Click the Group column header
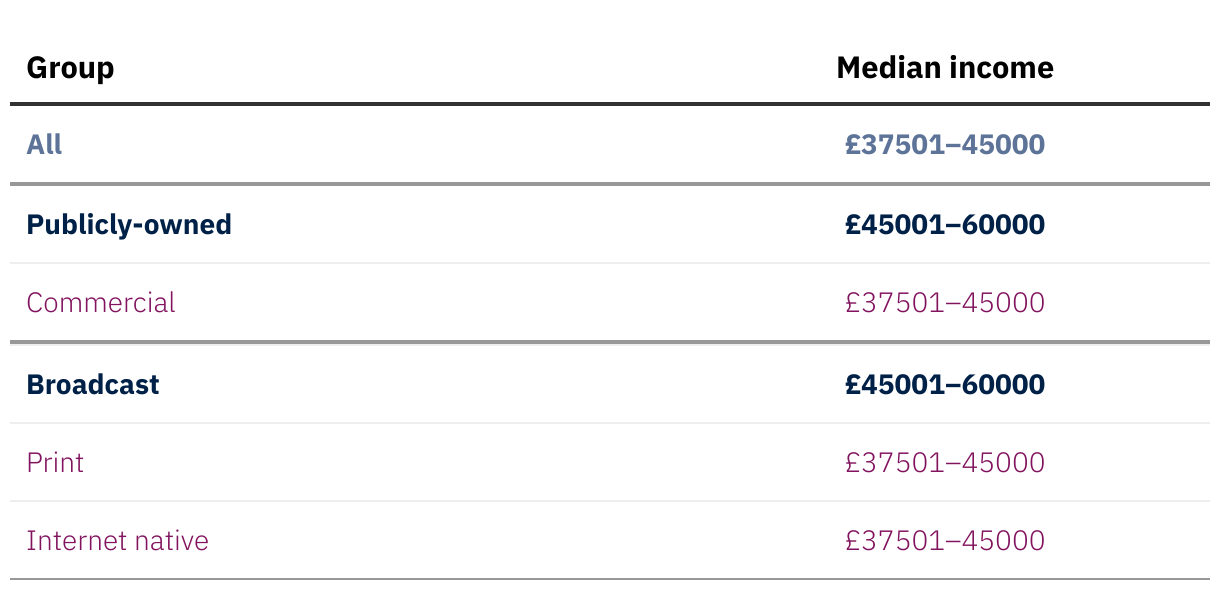1220x590 pixels. [70, 68]
